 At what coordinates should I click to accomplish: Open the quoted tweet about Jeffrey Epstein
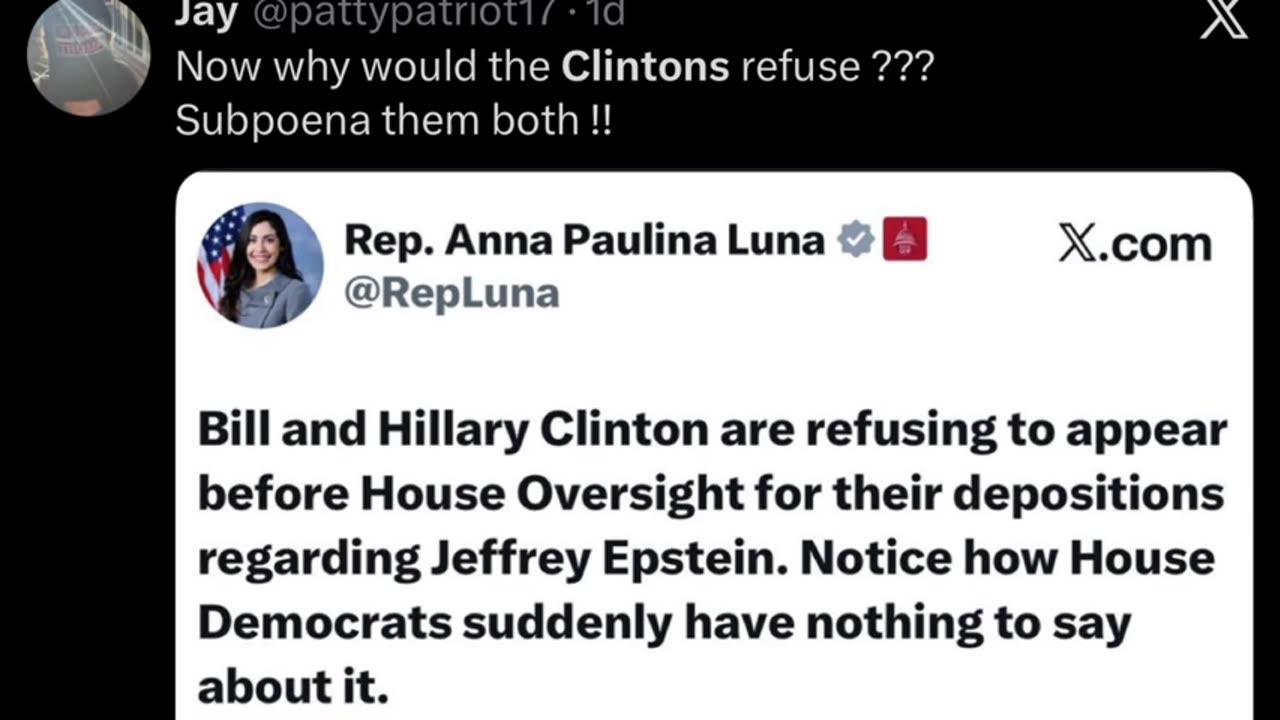(x=714, y=446)
